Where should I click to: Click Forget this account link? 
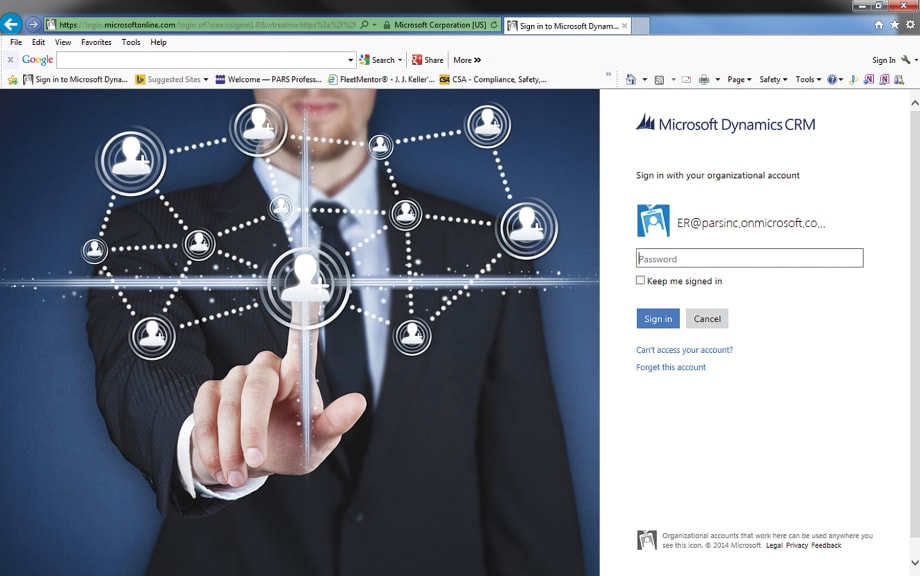coord(671,367)
